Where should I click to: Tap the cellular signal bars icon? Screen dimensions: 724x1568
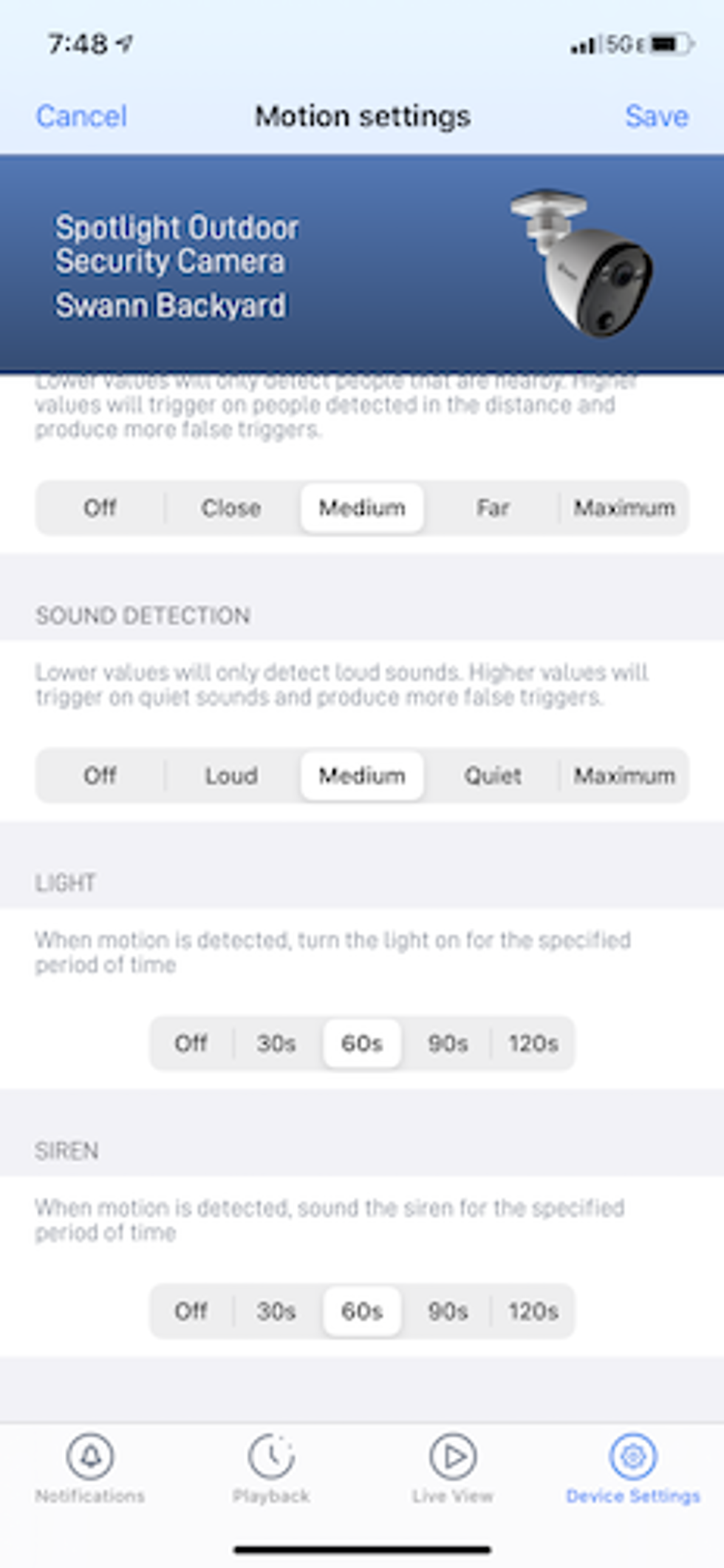click(583, 46)
